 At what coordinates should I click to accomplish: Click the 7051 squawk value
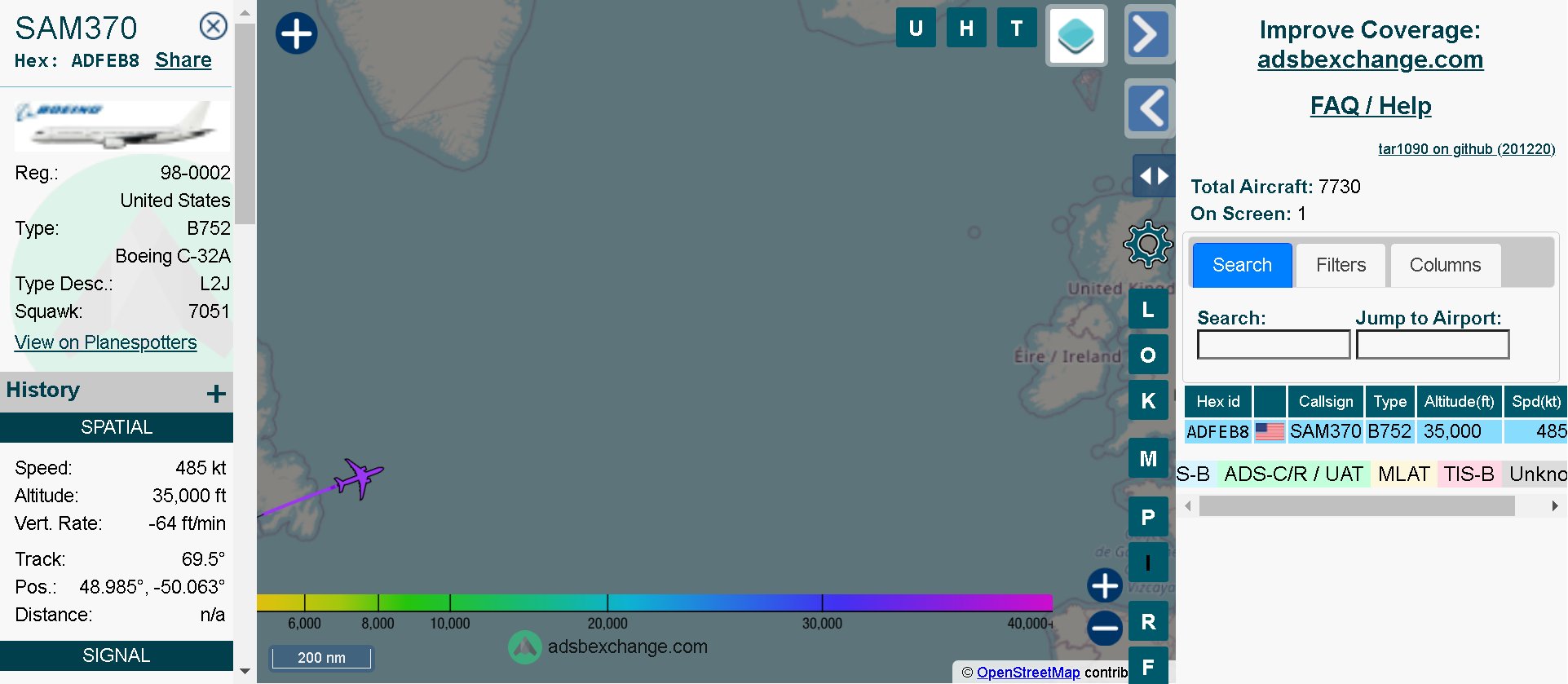point(209,311)
